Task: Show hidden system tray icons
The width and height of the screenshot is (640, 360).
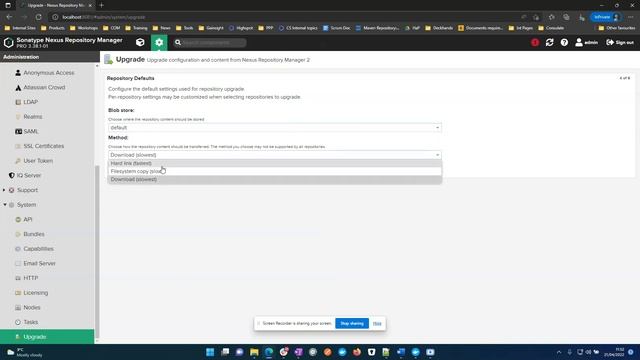Action: tap(559, 352)
